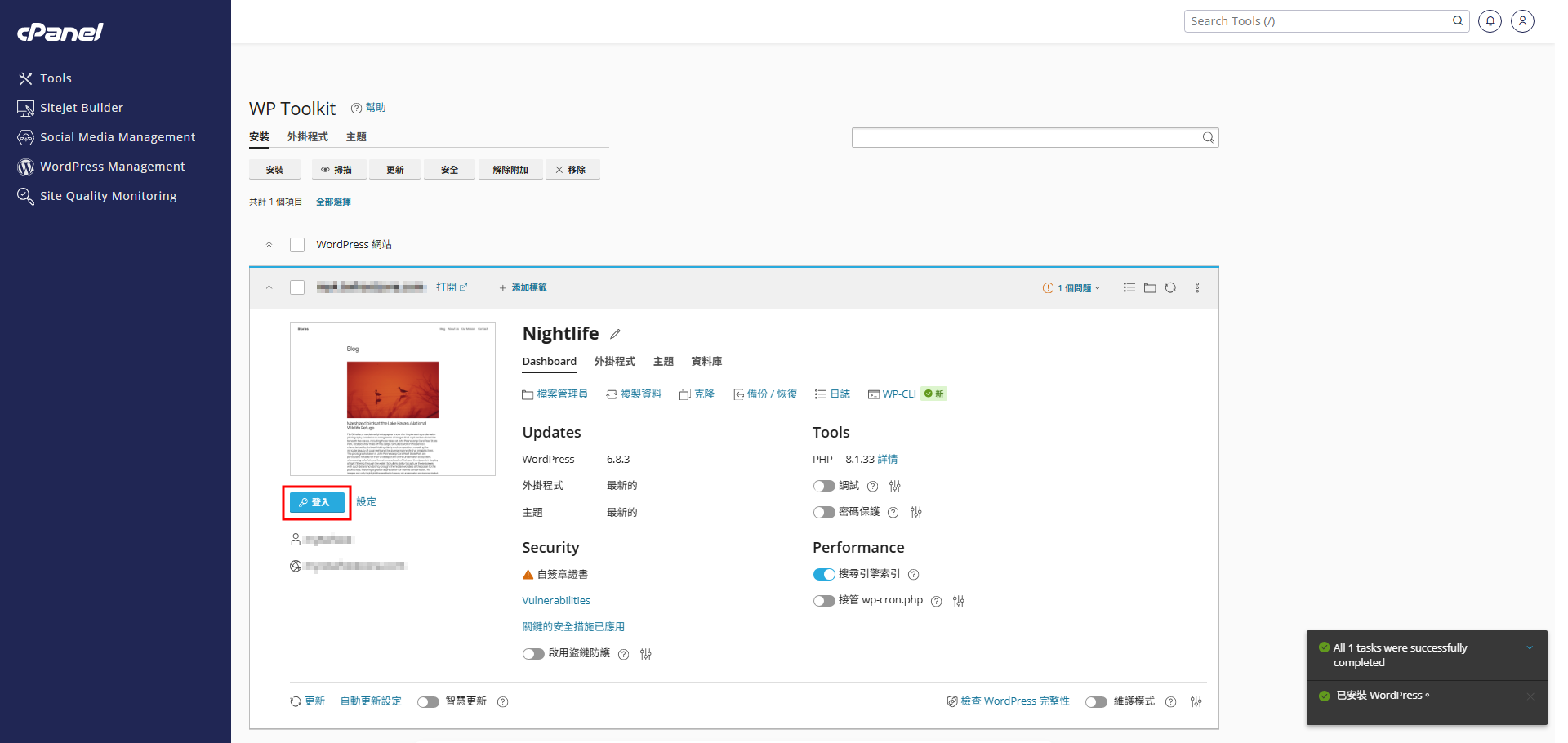
Task: Open the 檔案管理員 file manager icon
Action: tap(555, 394)
